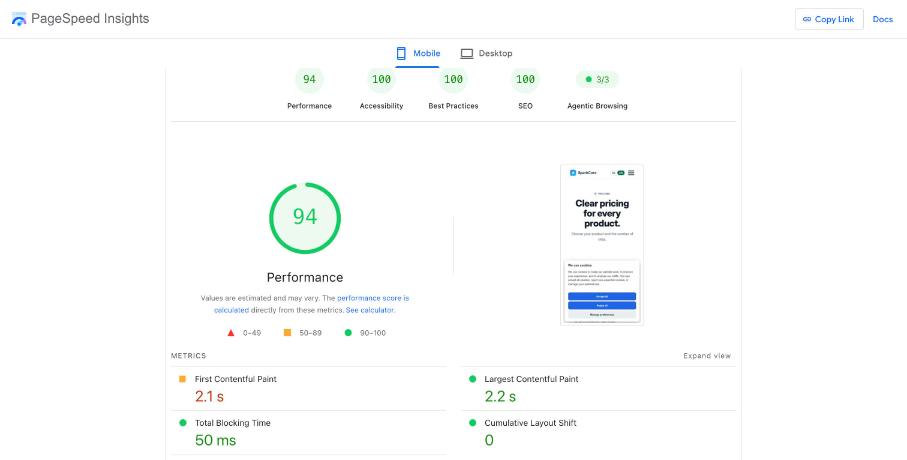Open the performance score is calculated link
Screen dimensions: 907x460
click(312, 304)
